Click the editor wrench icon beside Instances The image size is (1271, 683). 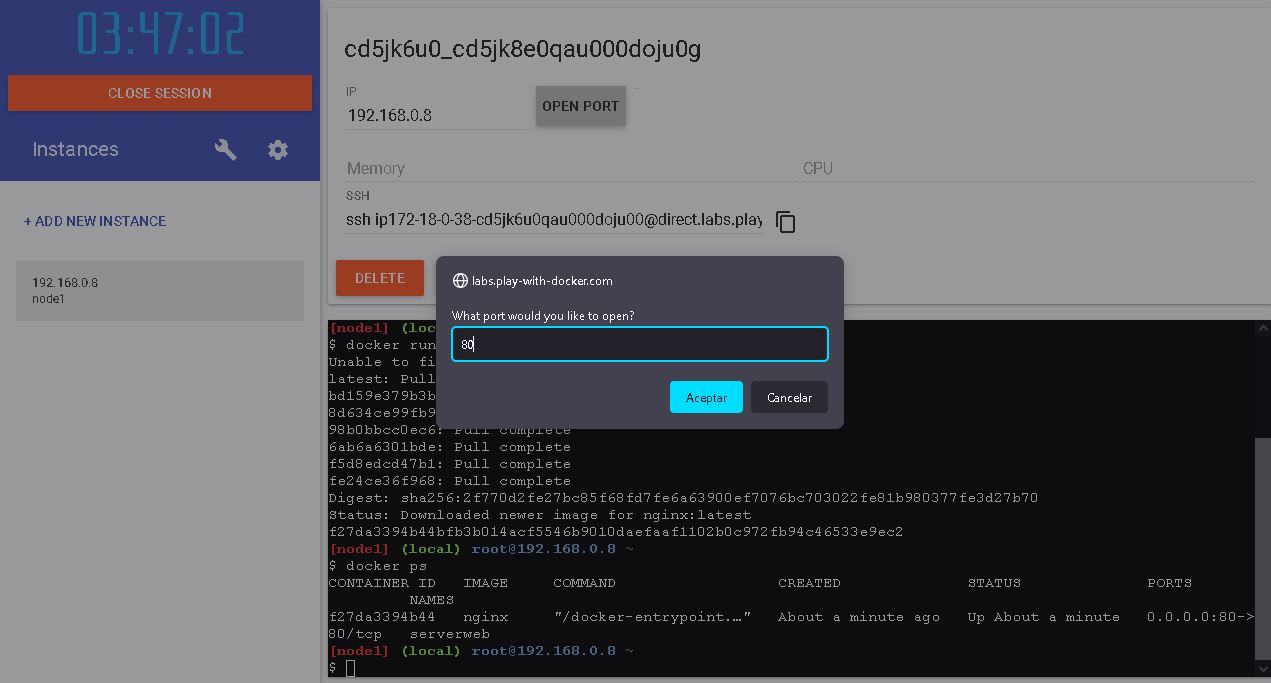click(x=226, y=149)
